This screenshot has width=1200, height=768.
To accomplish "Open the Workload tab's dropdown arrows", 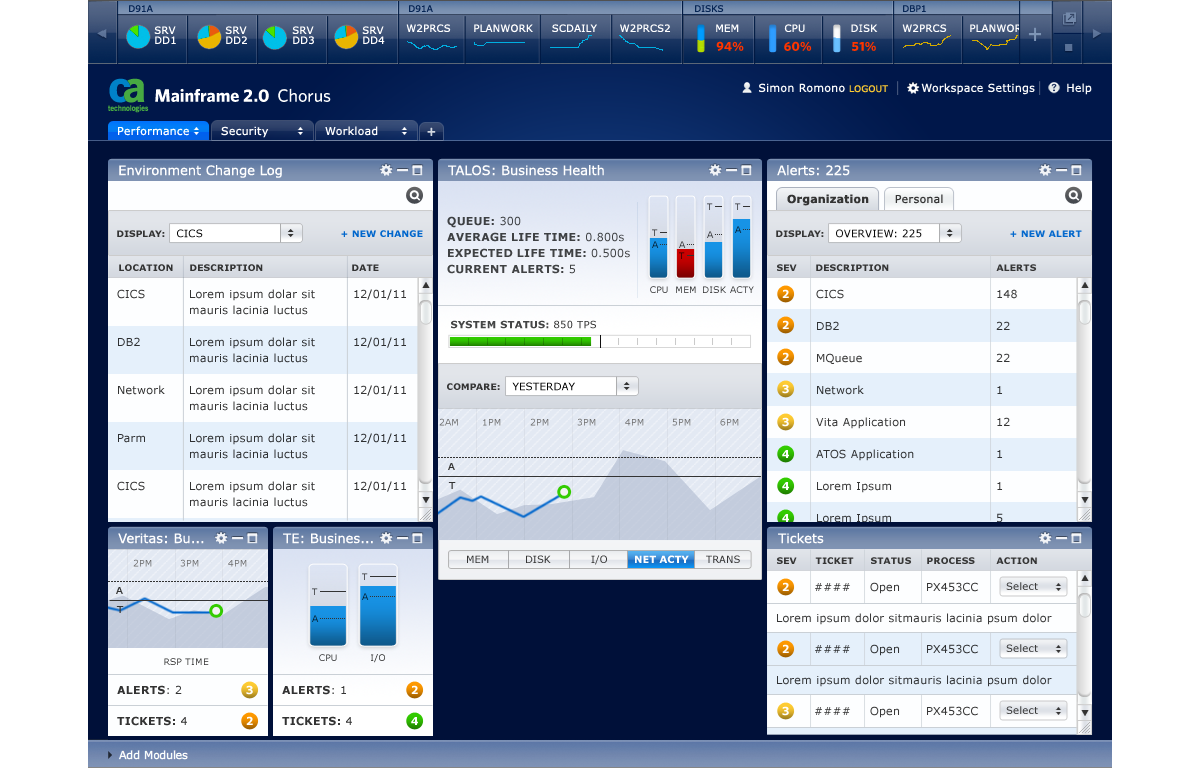I will point(404,131).
